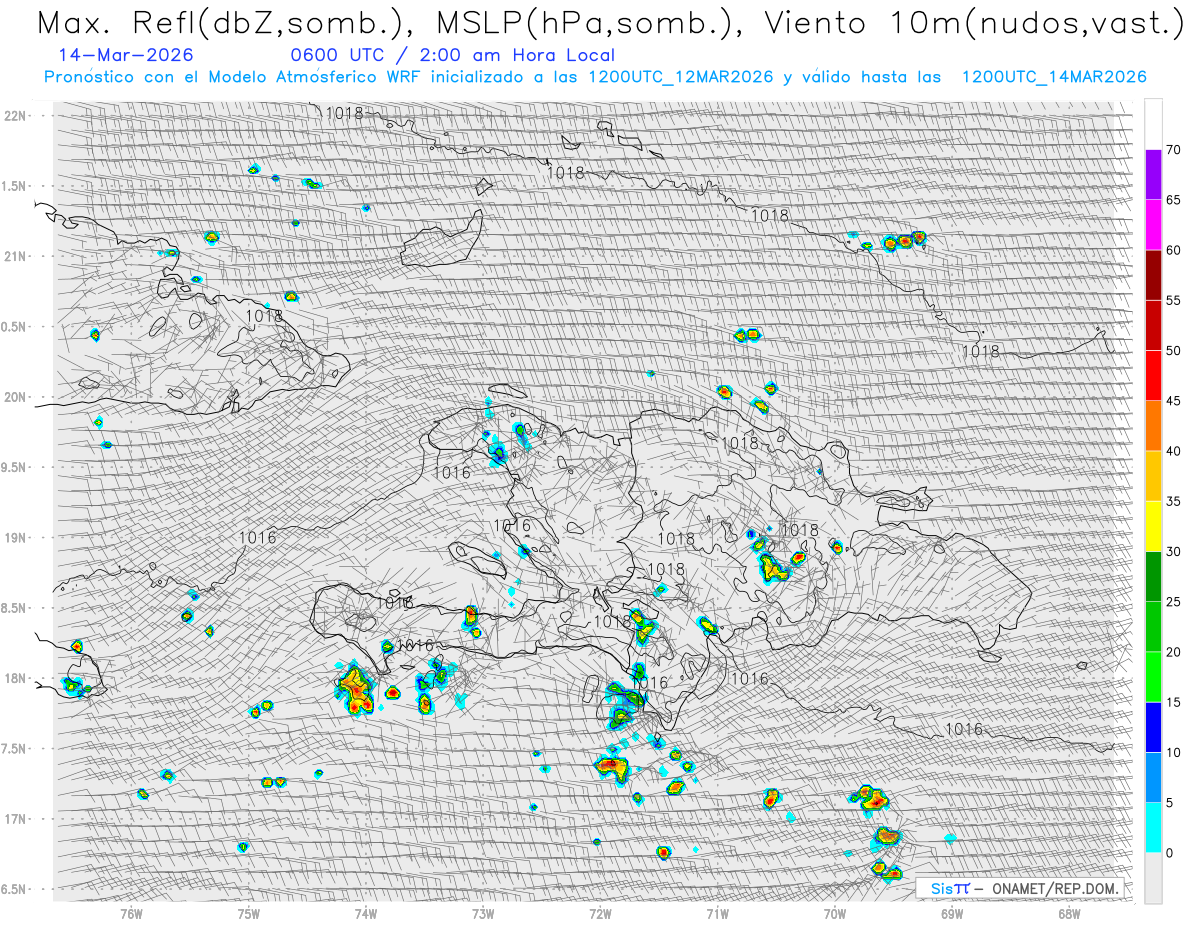Click the '69W' longitude label
Screen dimensions: 1200x927
click(x=952, y=914)
